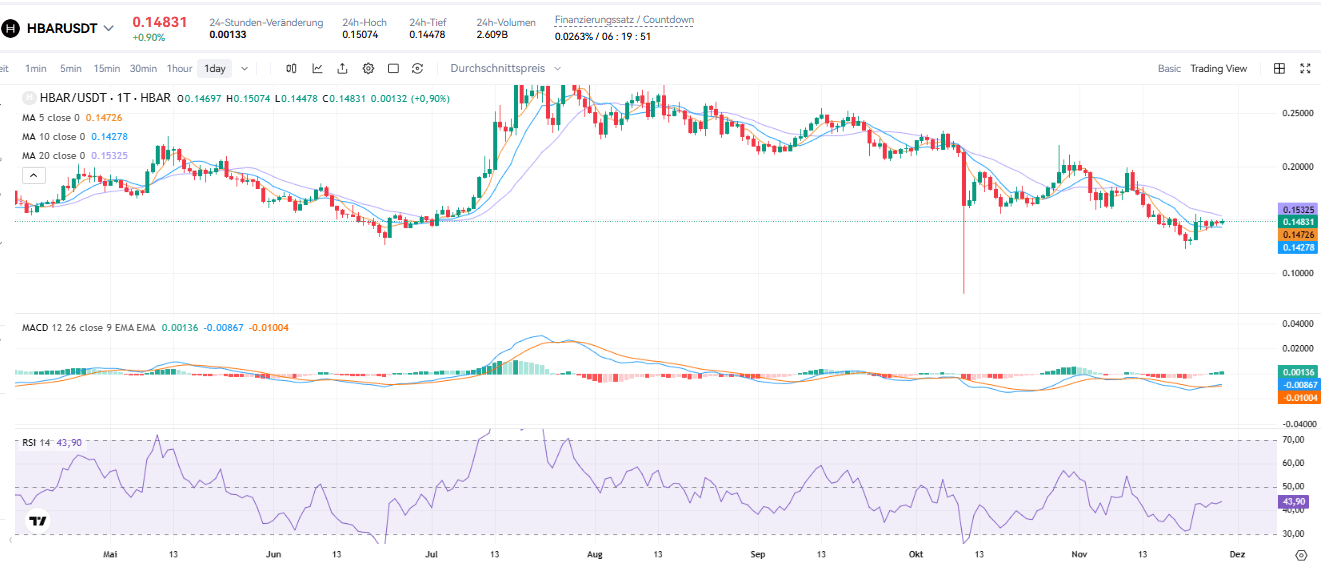
Task: Click the TradingView logo on chart
Action: (x=38, y=521)
